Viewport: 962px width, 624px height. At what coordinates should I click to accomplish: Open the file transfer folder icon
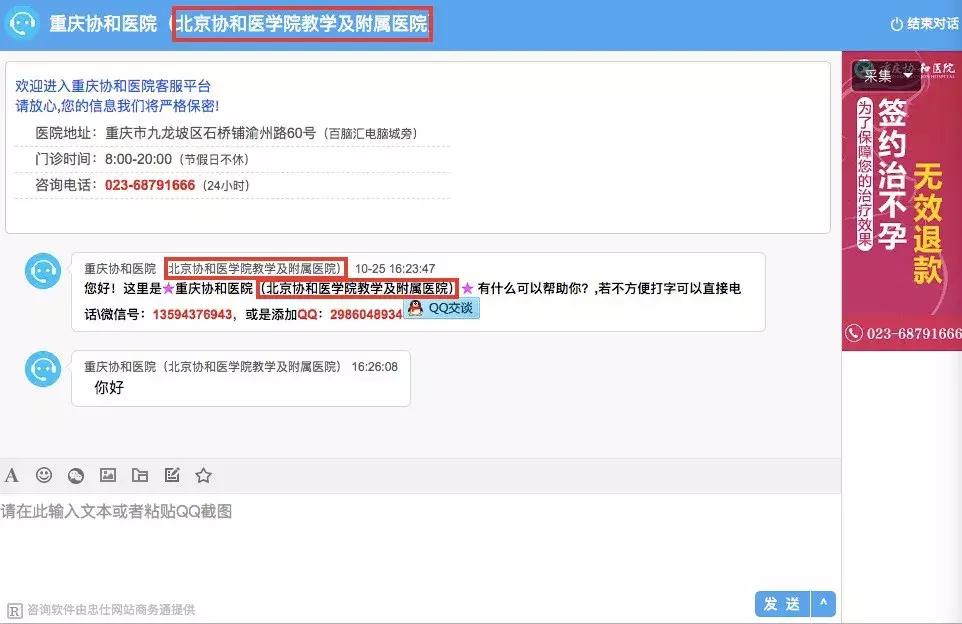142,475
